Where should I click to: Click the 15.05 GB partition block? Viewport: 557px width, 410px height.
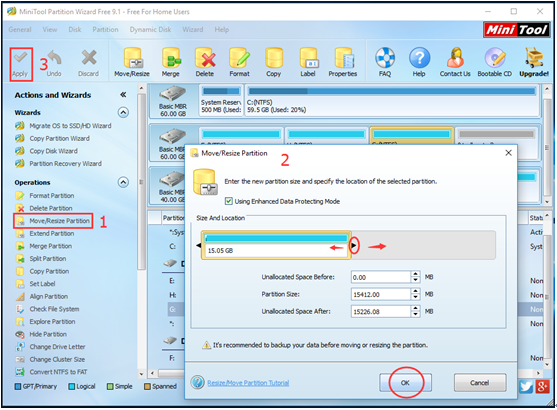[x=276, y=246]
